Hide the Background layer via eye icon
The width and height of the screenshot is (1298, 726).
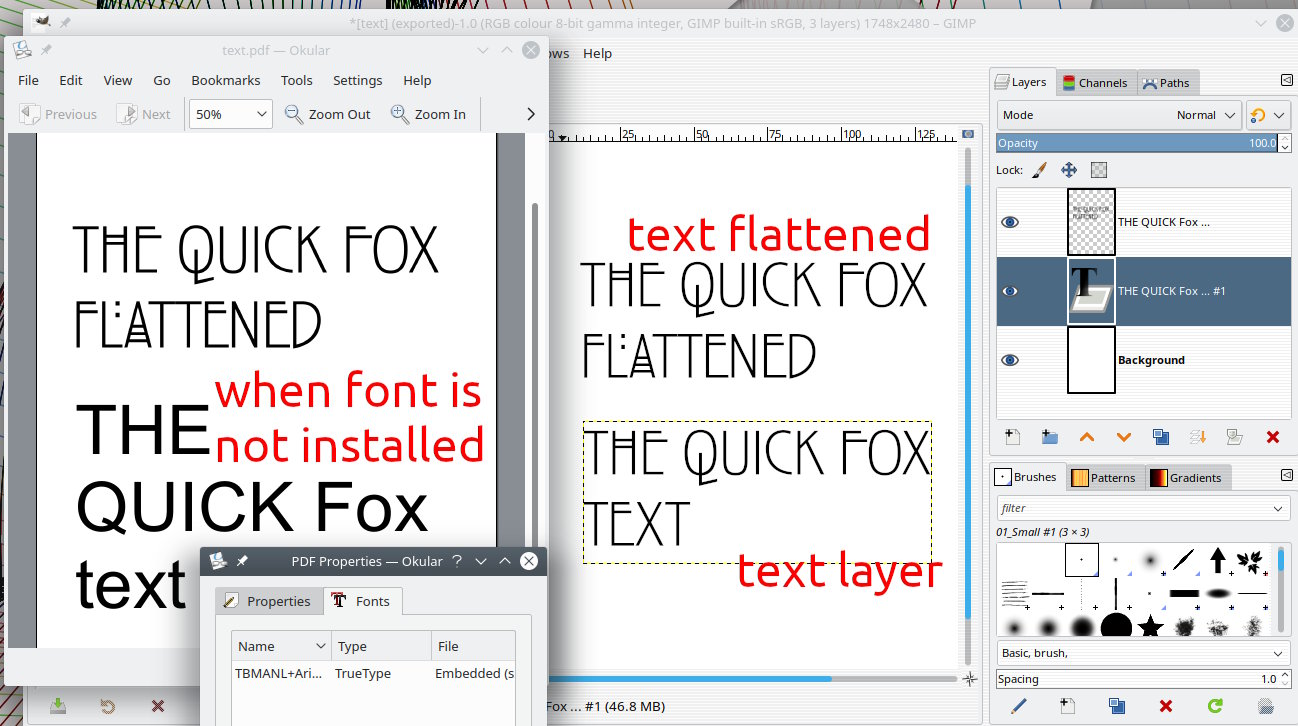1010,360
